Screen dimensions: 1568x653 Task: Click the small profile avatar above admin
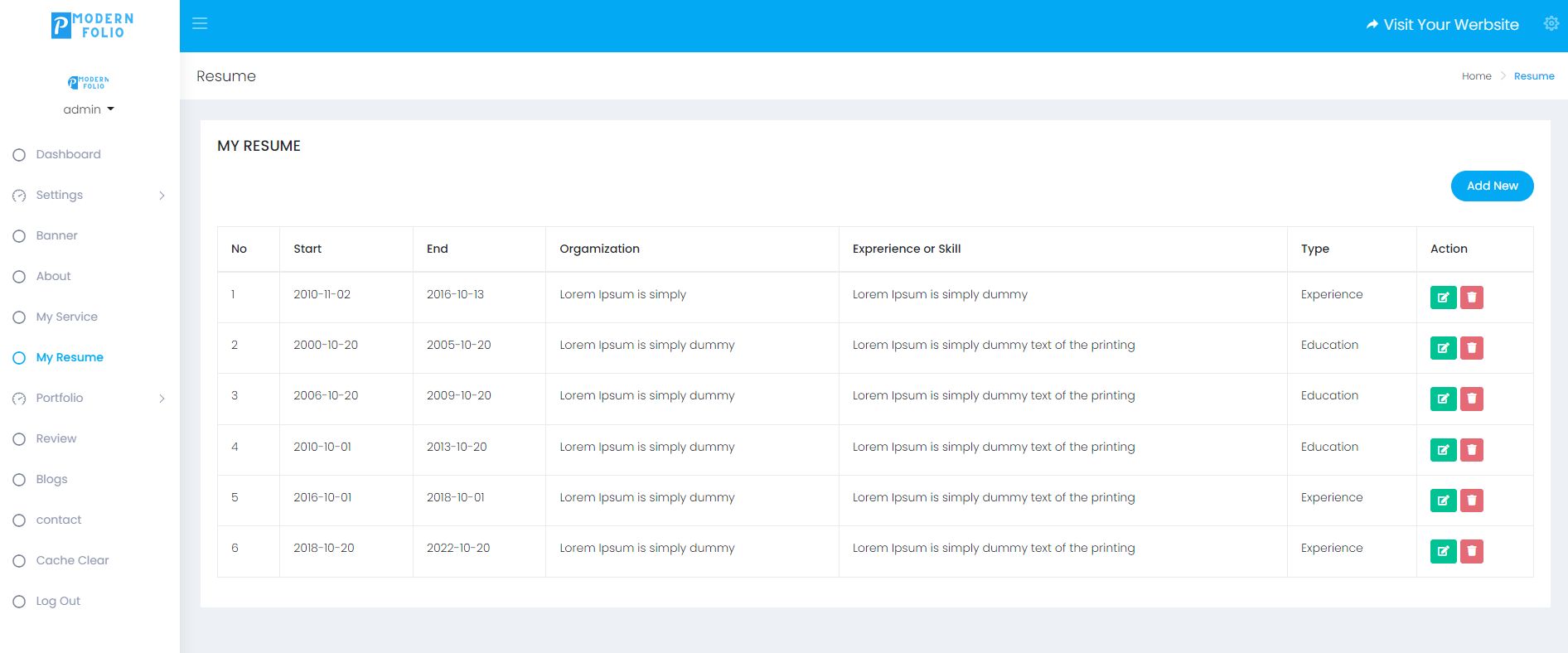tap(88, 82)
